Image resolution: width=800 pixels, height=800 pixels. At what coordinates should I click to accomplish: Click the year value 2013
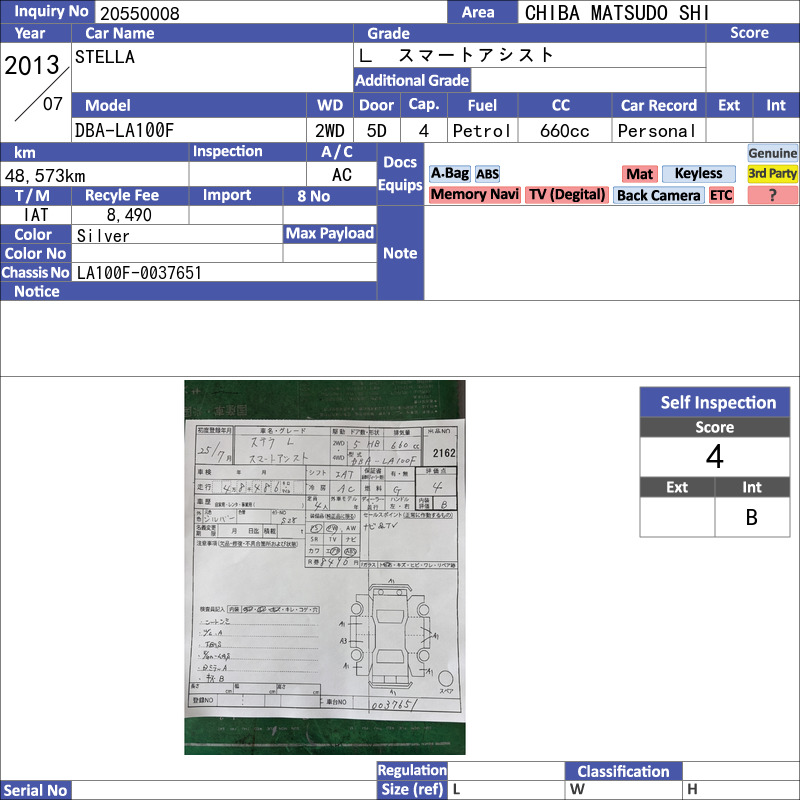point(32,65)
